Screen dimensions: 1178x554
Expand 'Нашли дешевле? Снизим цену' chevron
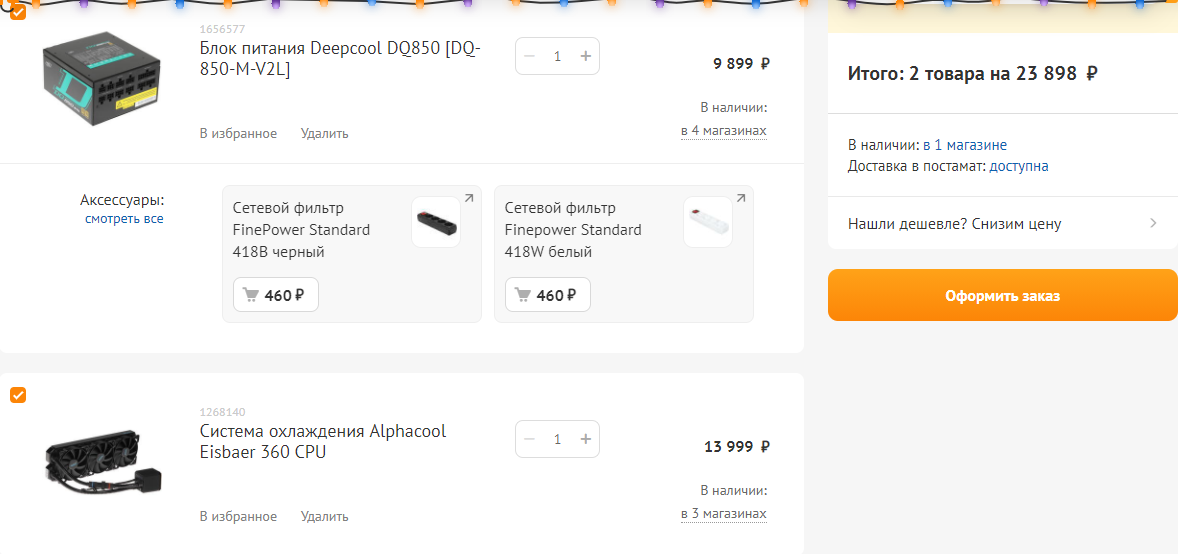tap(1153, 223)
